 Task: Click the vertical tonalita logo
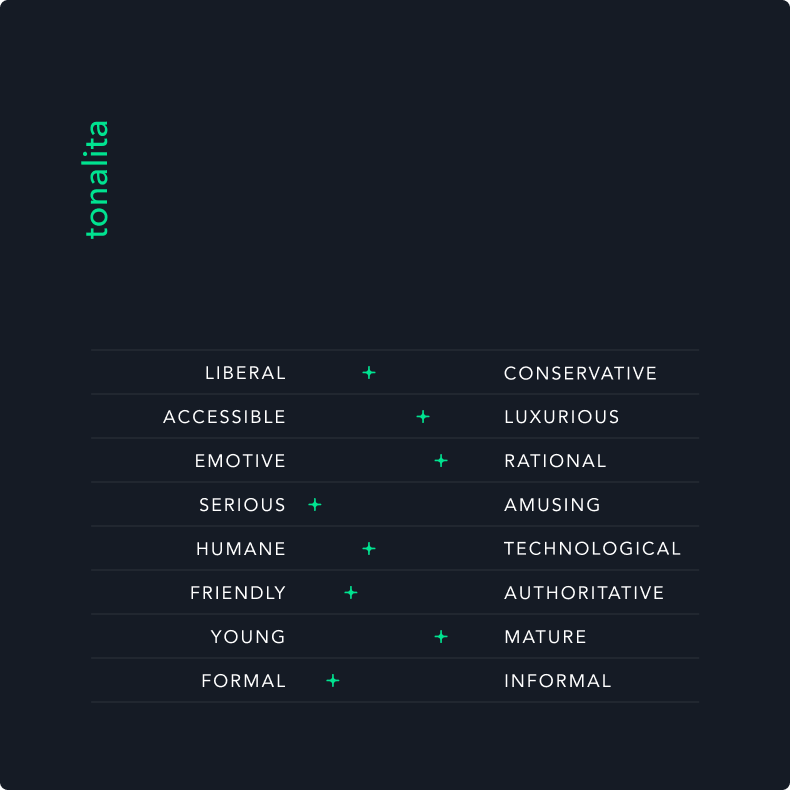[97, 180]
